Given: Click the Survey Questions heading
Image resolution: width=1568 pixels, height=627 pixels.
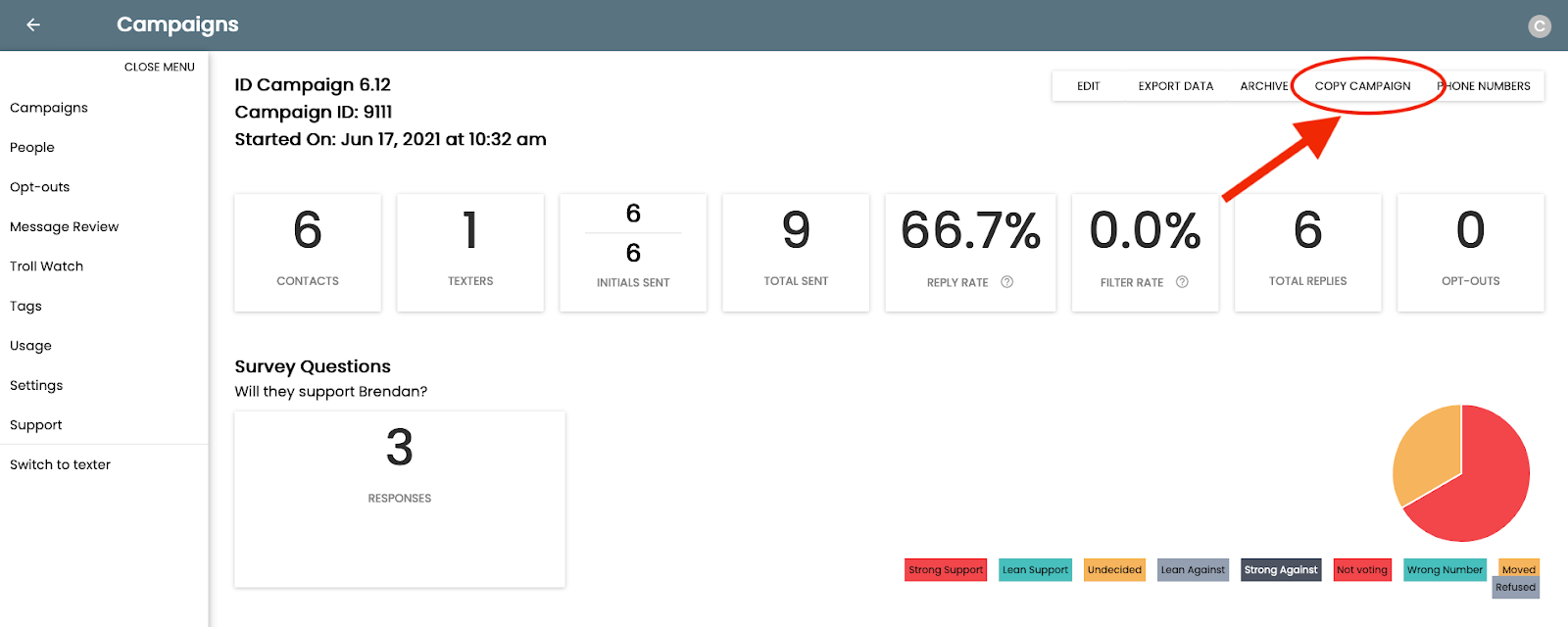Looking at the screenshot, I should click(313, 366).
